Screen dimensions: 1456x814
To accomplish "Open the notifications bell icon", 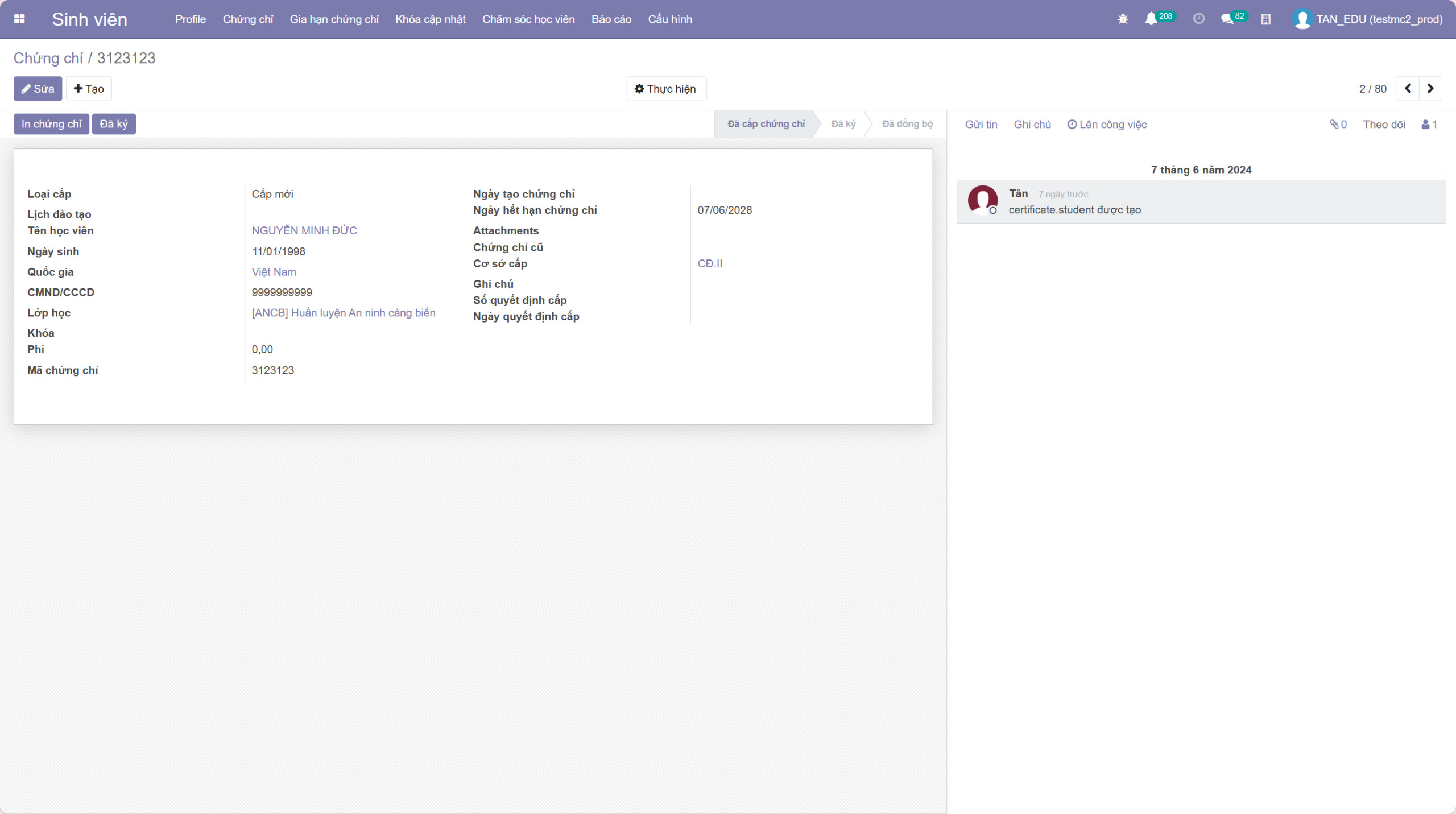I will click(x=1151, y=19).
